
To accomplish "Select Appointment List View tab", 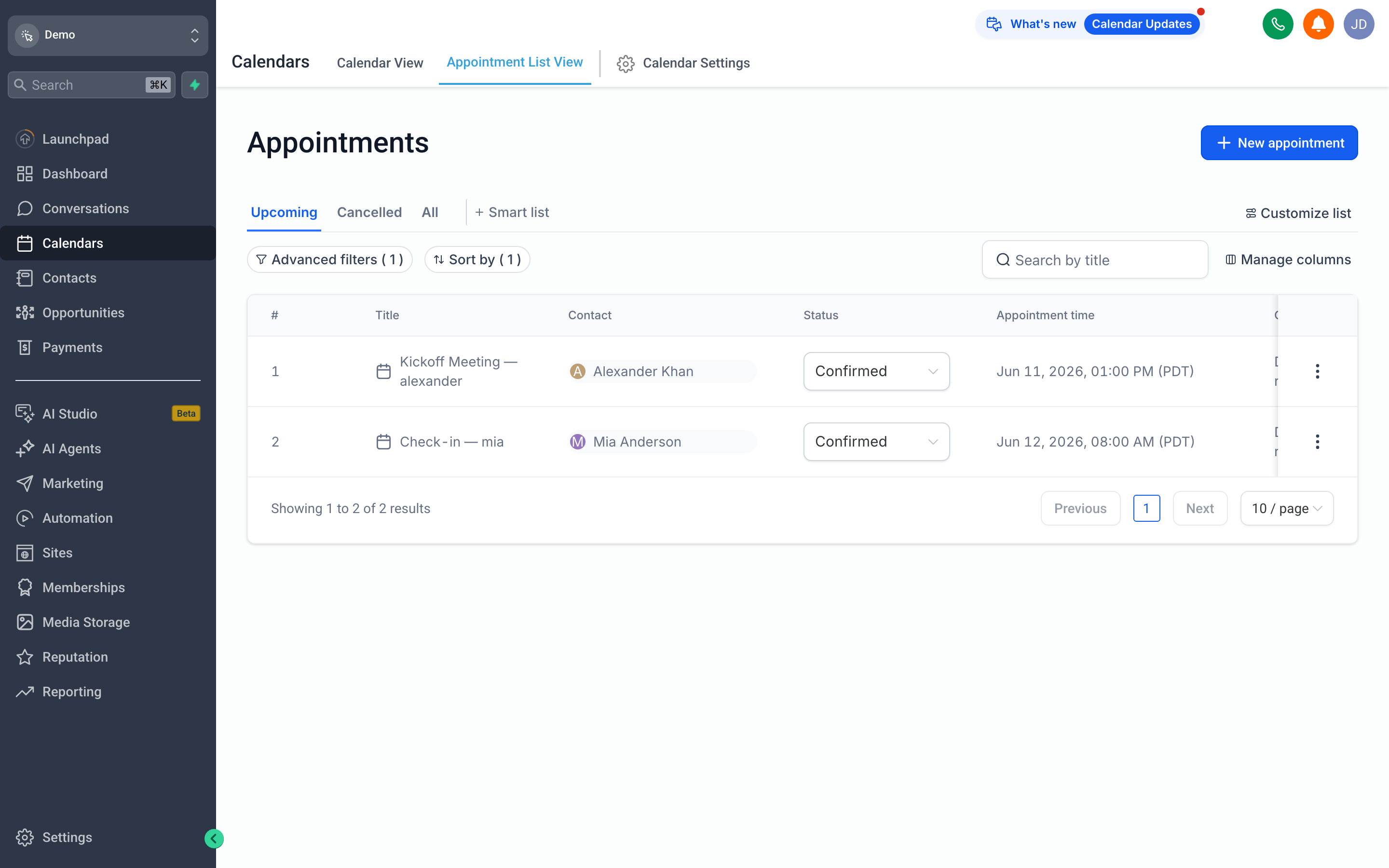I will pyautogui.click(x=515, y=62).
